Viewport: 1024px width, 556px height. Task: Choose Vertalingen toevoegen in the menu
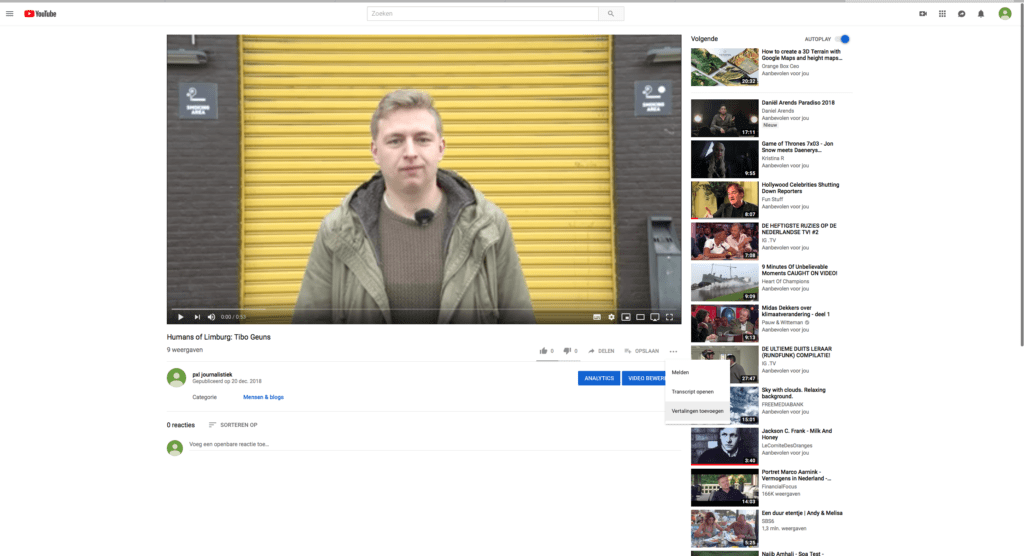698,411
